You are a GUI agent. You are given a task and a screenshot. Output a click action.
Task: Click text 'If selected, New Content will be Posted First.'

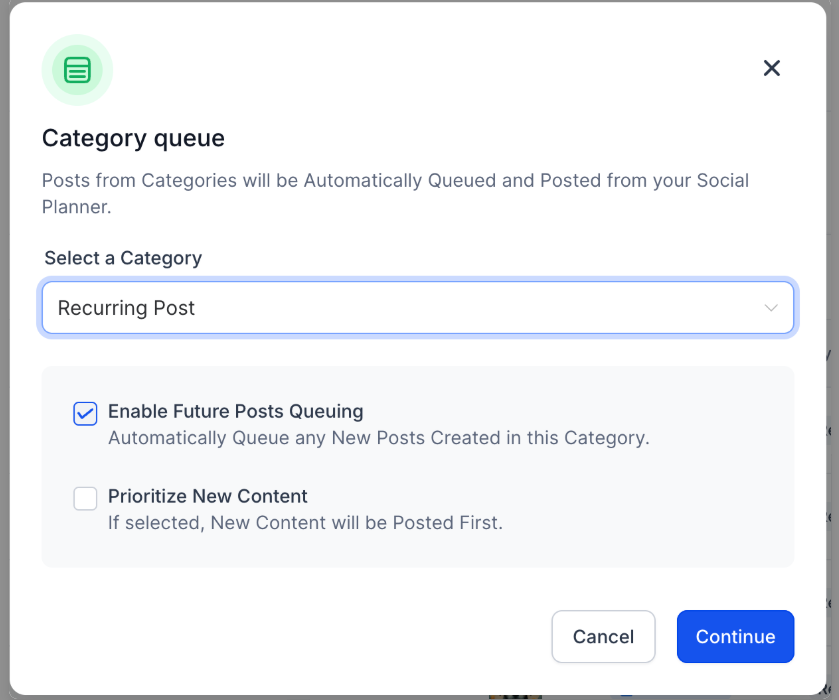pyautogui.click(x=306, y=522)
